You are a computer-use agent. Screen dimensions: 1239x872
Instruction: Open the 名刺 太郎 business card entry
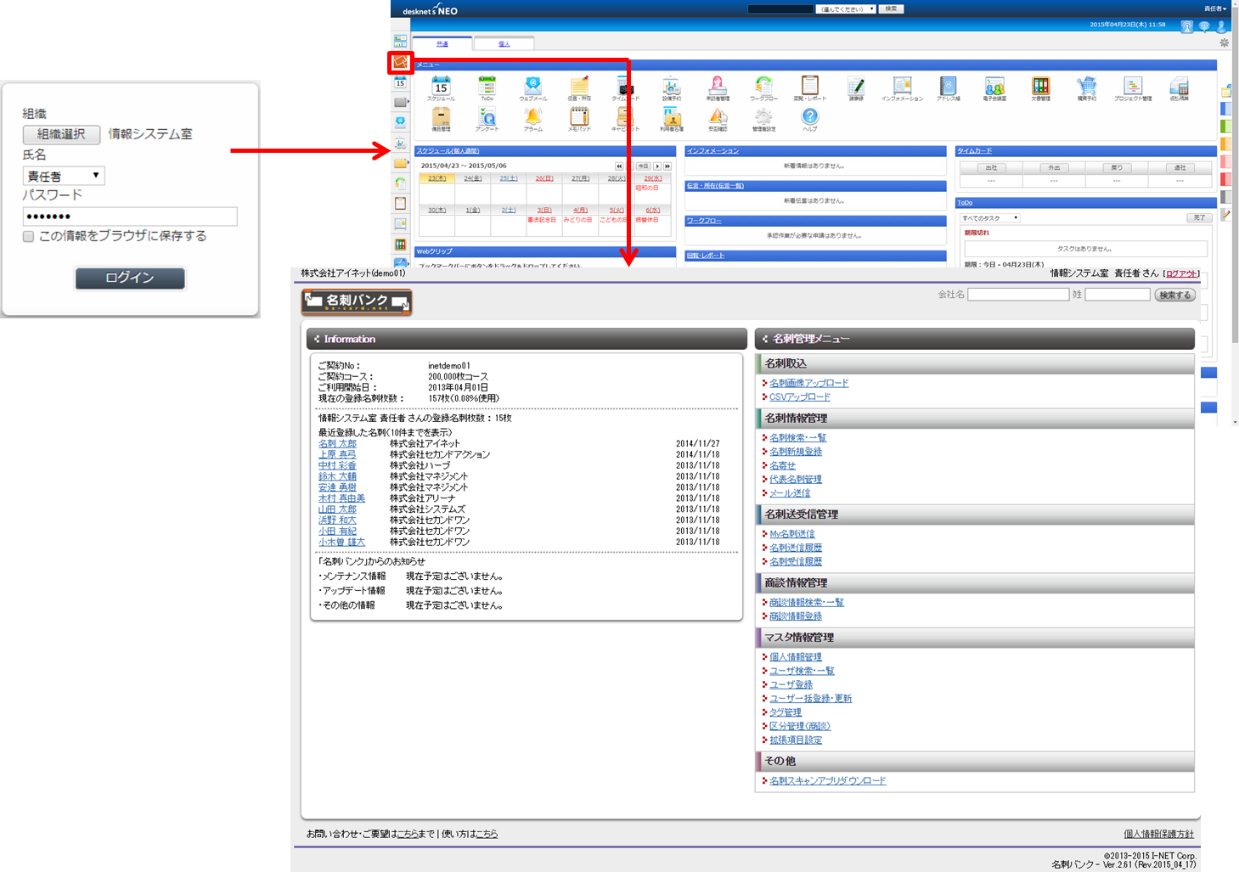click(337, 444)
